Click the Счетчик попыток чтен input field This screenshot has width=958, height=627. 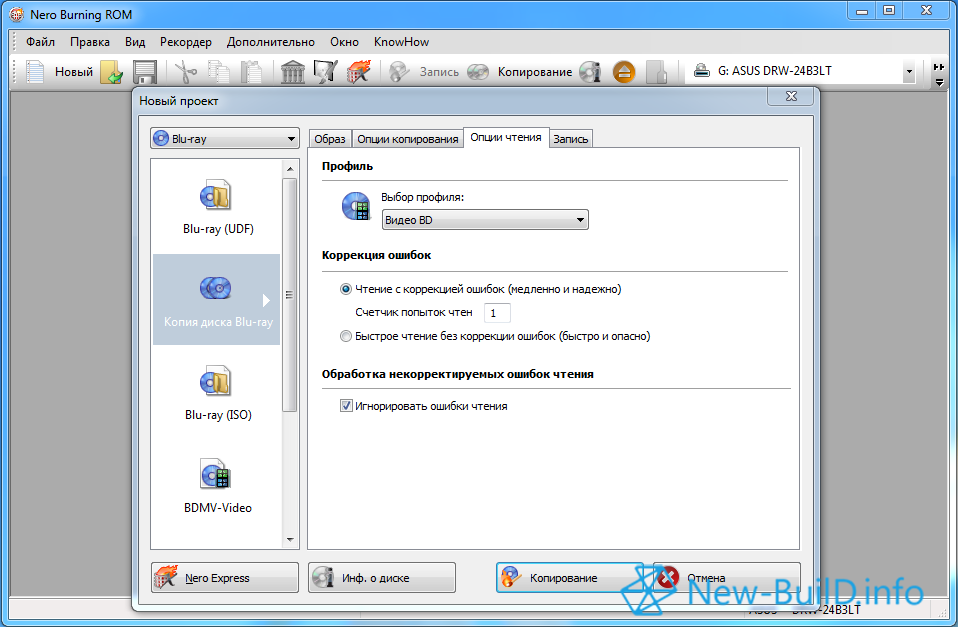(497, 313)
